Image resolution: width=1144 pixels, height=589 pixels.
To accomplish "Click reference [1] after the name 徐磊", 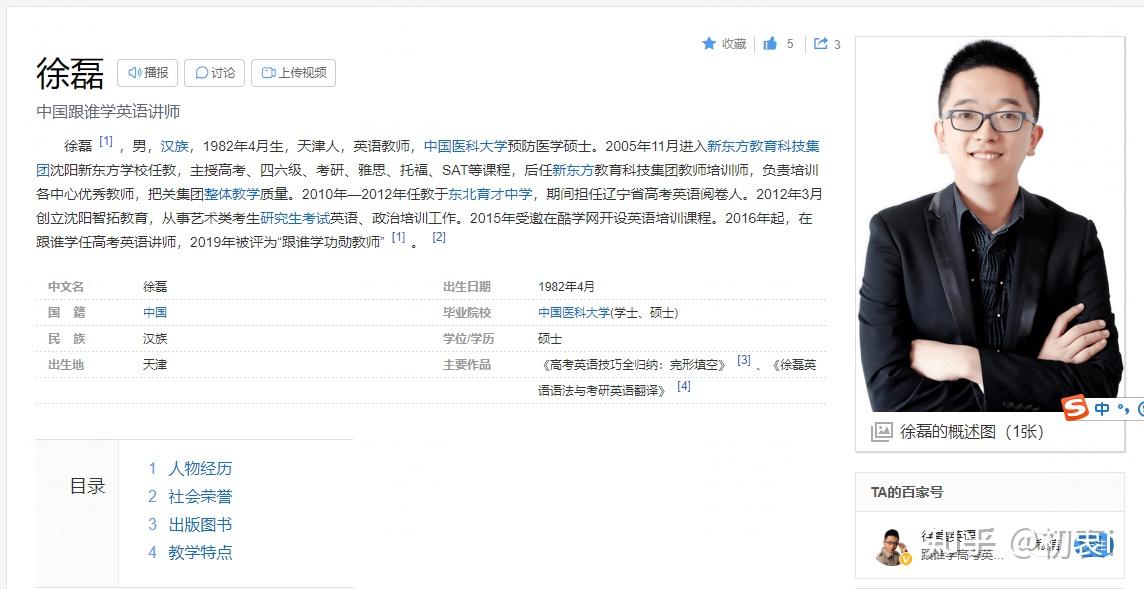I will click(106, 141).
